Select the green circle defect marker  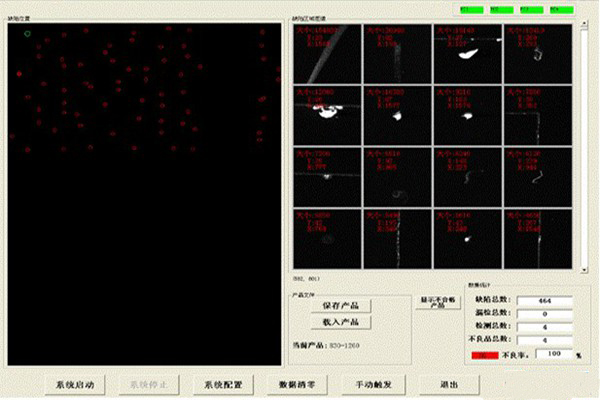click(x=28, y=34)
